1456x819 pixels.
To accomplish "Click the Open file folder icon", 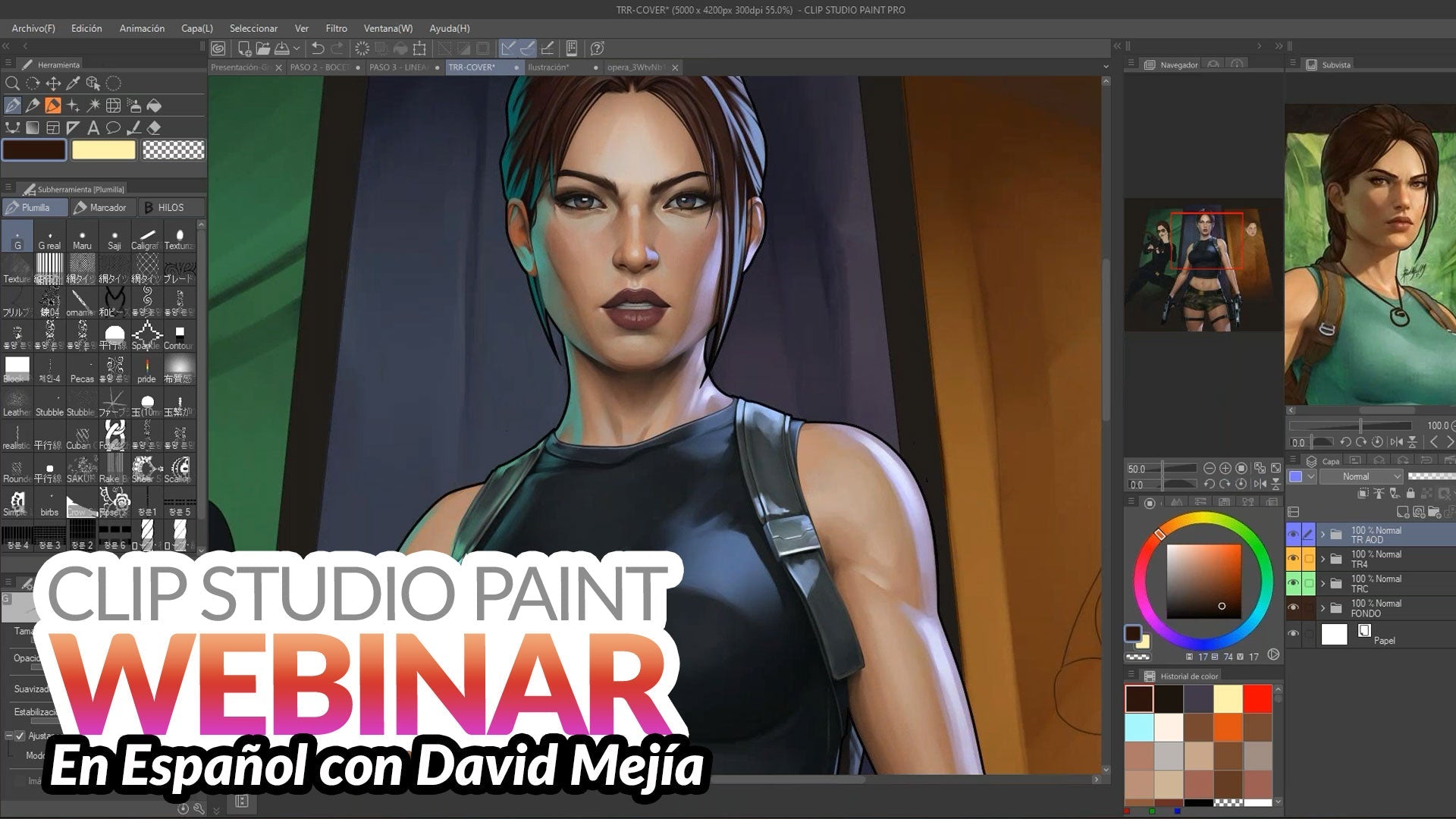I will point(263,49).
